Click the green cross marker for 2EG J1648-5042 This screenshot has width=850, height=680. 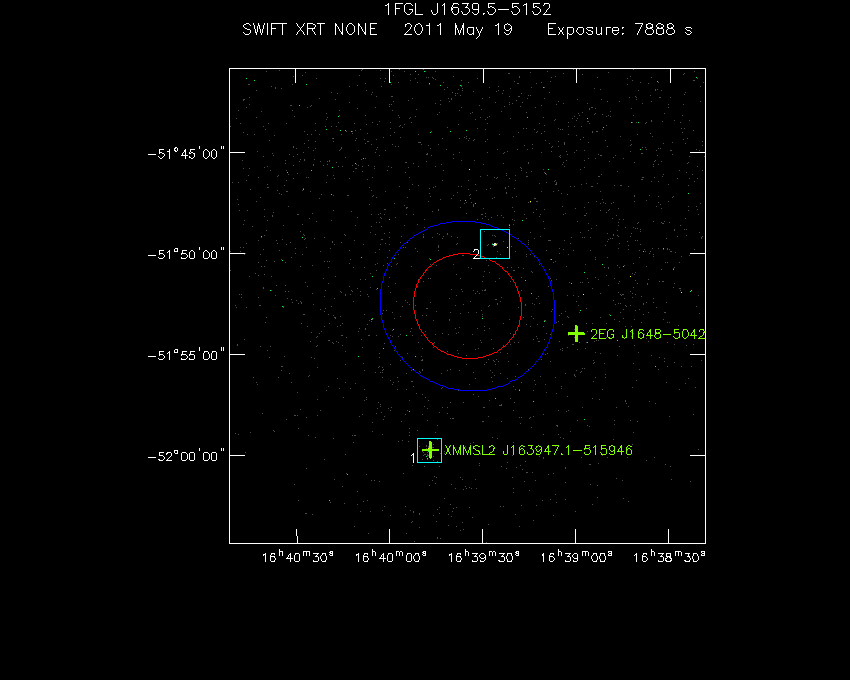tap(576, 333)
